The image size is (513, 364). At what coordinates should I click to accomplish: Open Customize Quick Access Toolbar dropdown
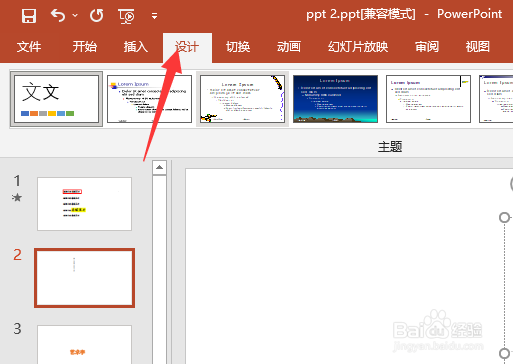154,16
